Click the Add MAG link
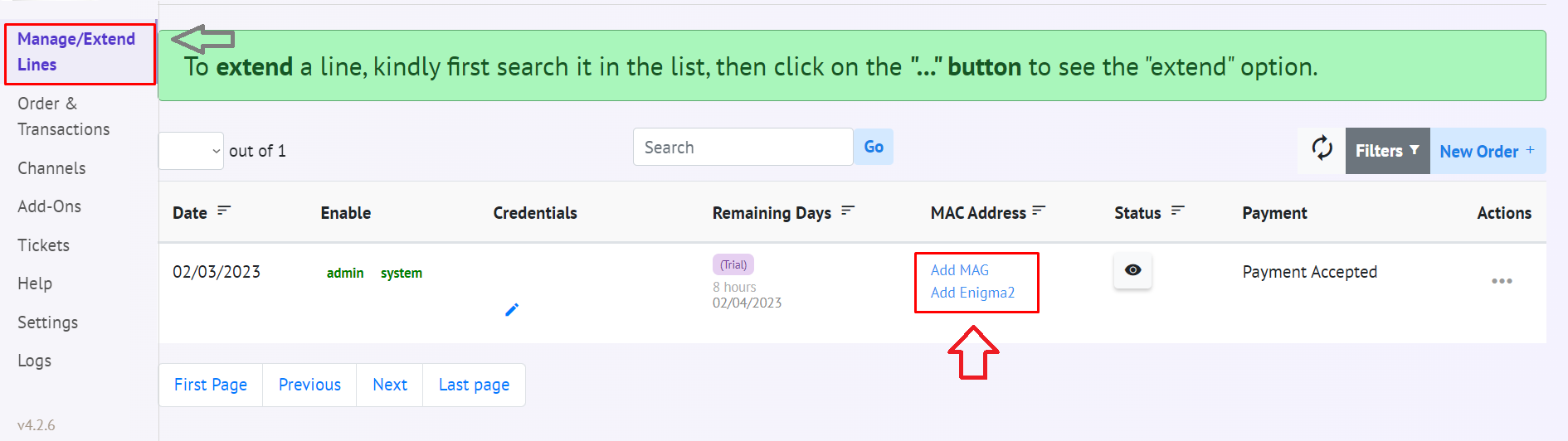 click(960, 270)
